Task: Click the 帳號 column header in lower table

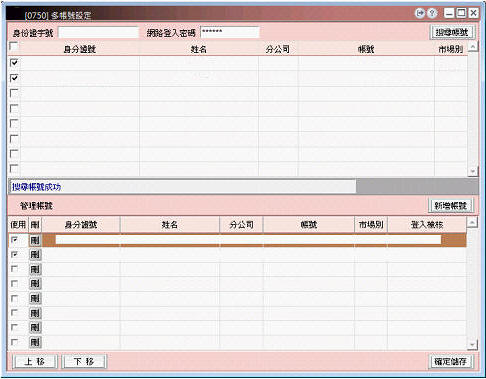Action: tap(309, 225)
